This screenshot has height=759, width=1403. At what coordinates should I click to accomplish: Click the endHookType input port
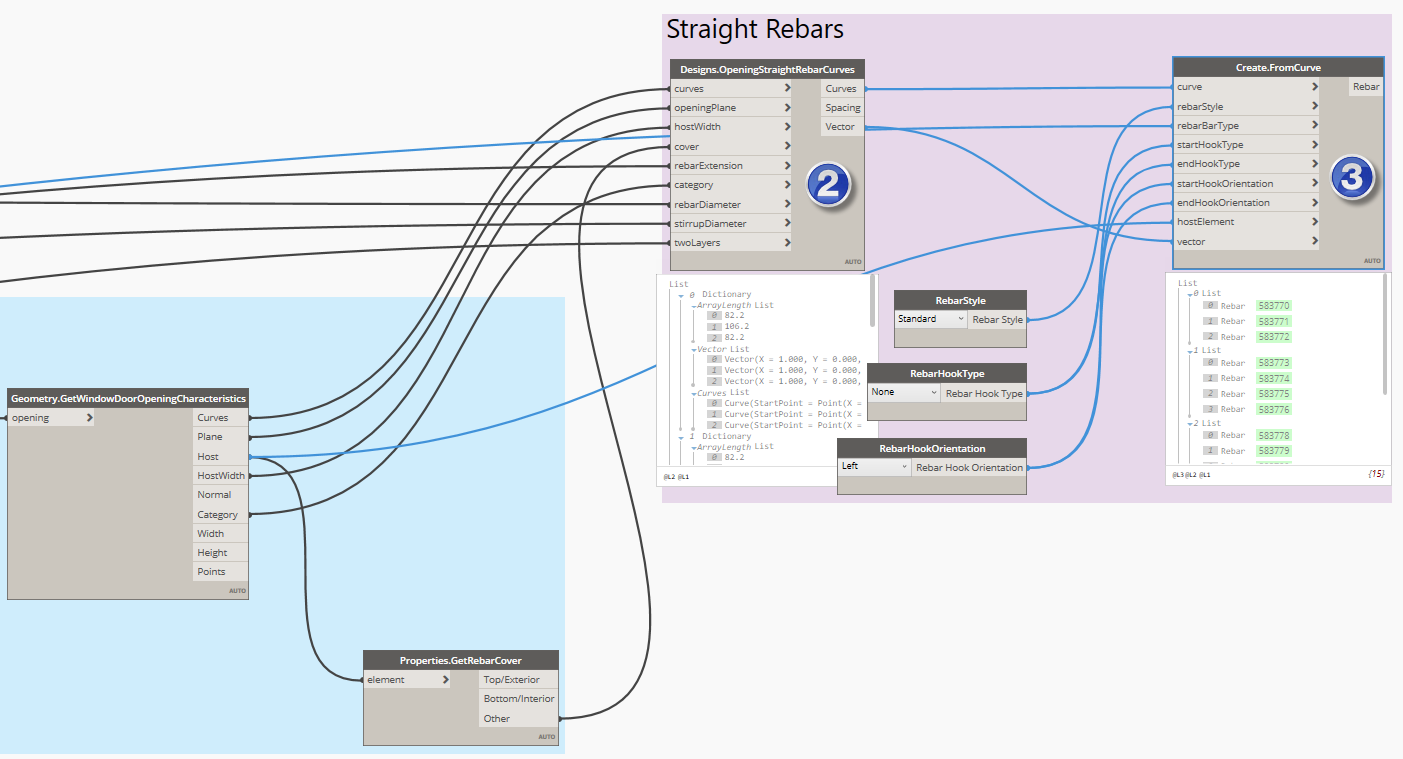tap(1246, 164)
